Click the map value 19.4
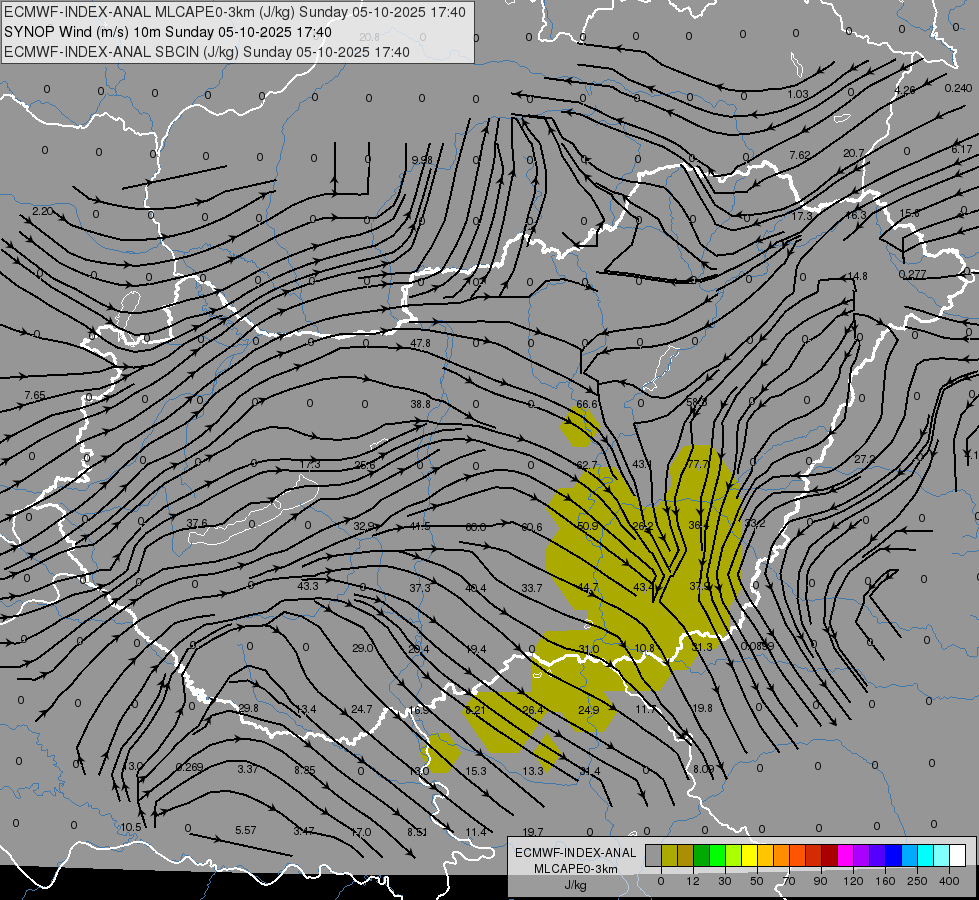The width and height of the screenshot is (979, 900). [x=476, y=649]
